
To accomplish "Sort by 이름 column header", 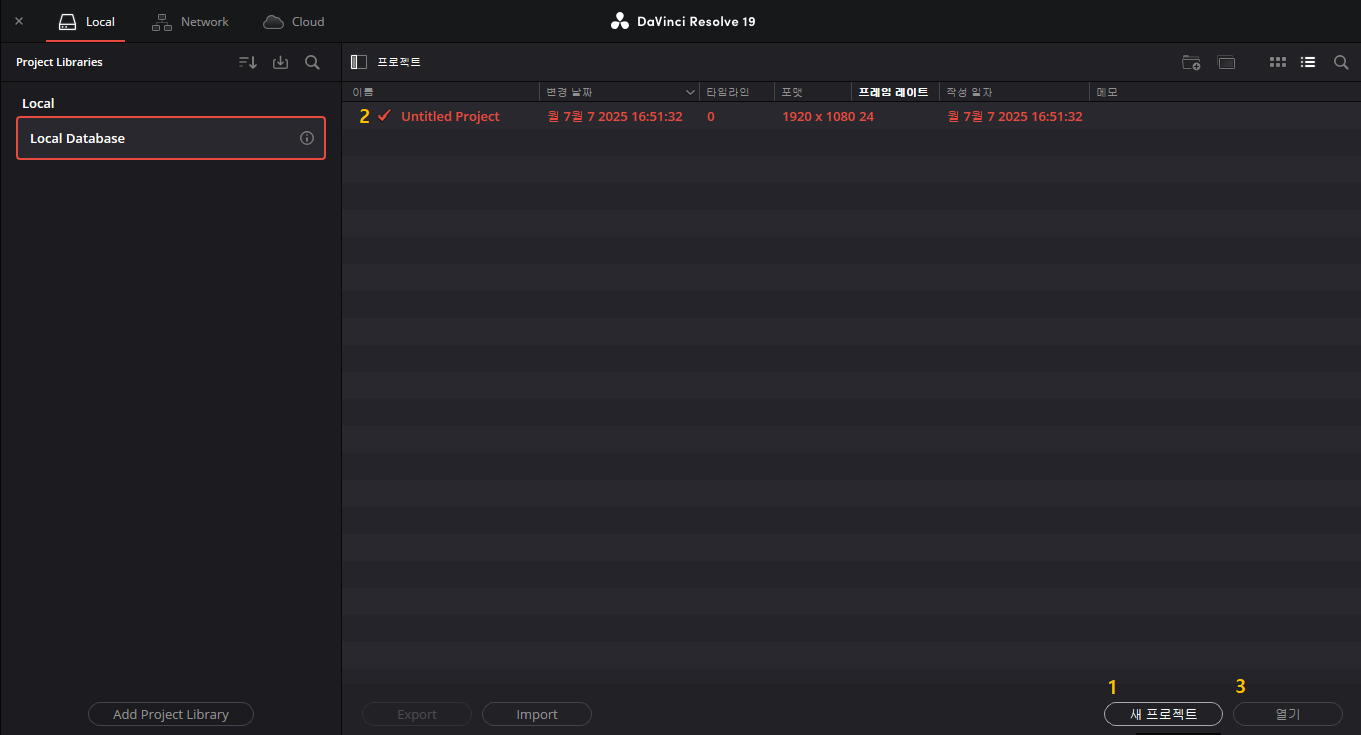I will (440, 92).
